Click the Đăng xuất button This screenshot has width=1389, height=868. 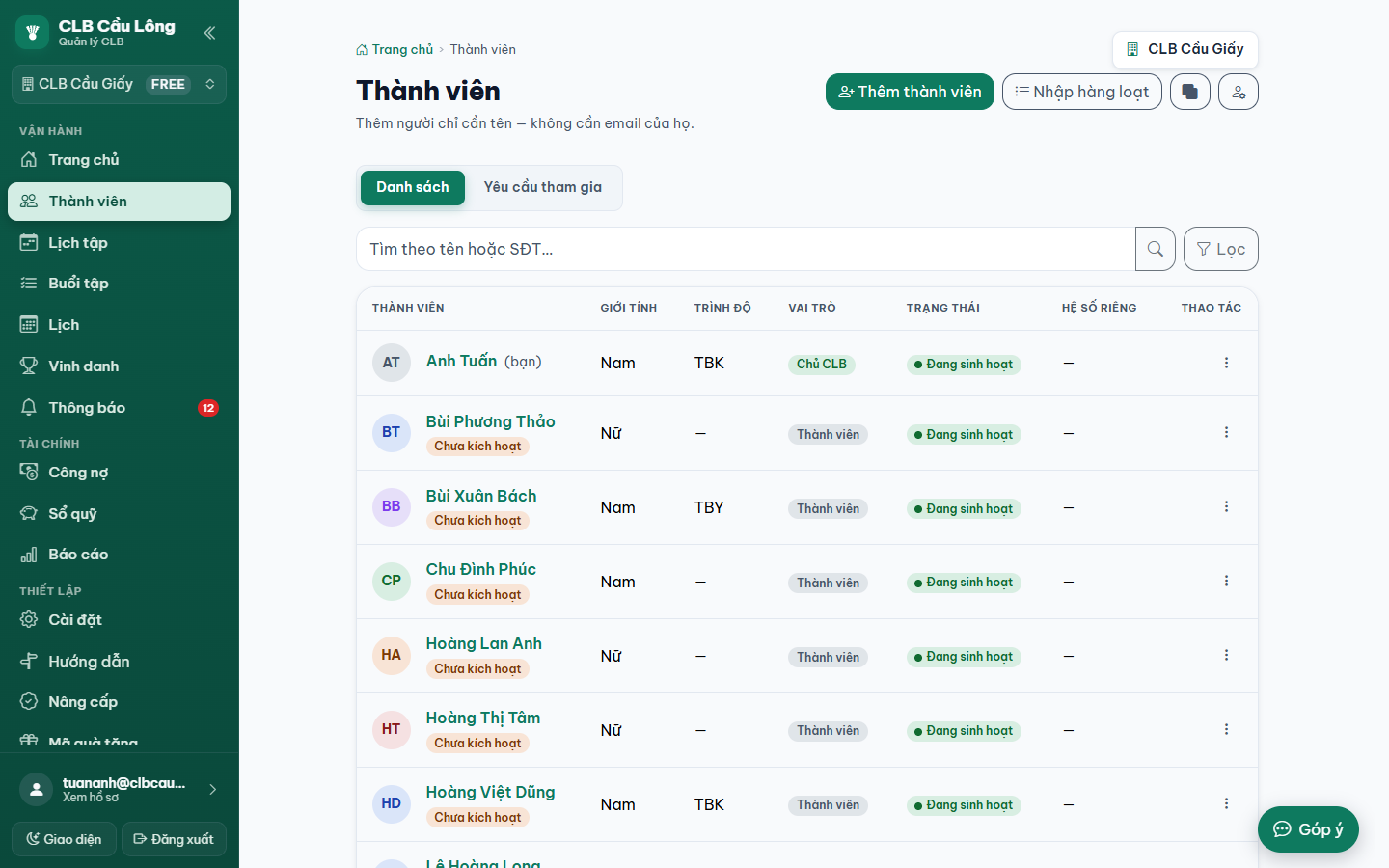coord(174,839)
